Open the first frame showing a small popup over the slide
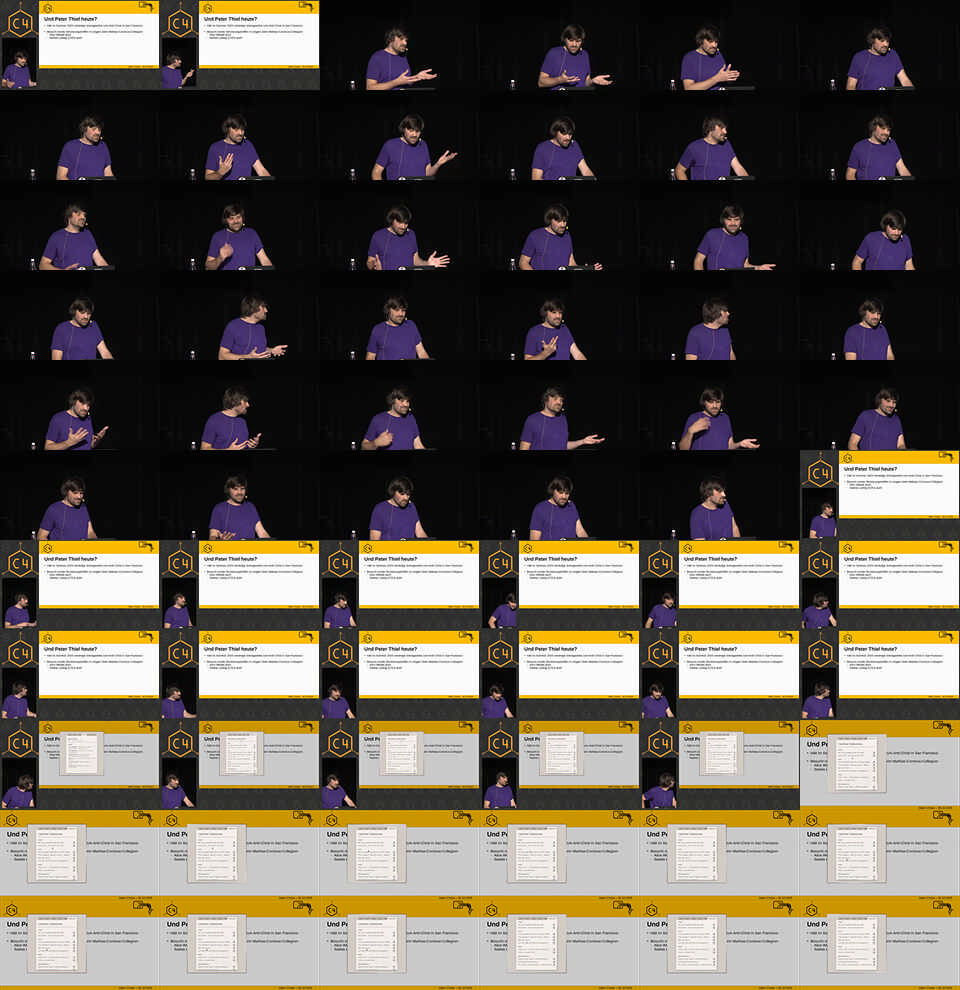960x990 pixels. coord(80,765)
